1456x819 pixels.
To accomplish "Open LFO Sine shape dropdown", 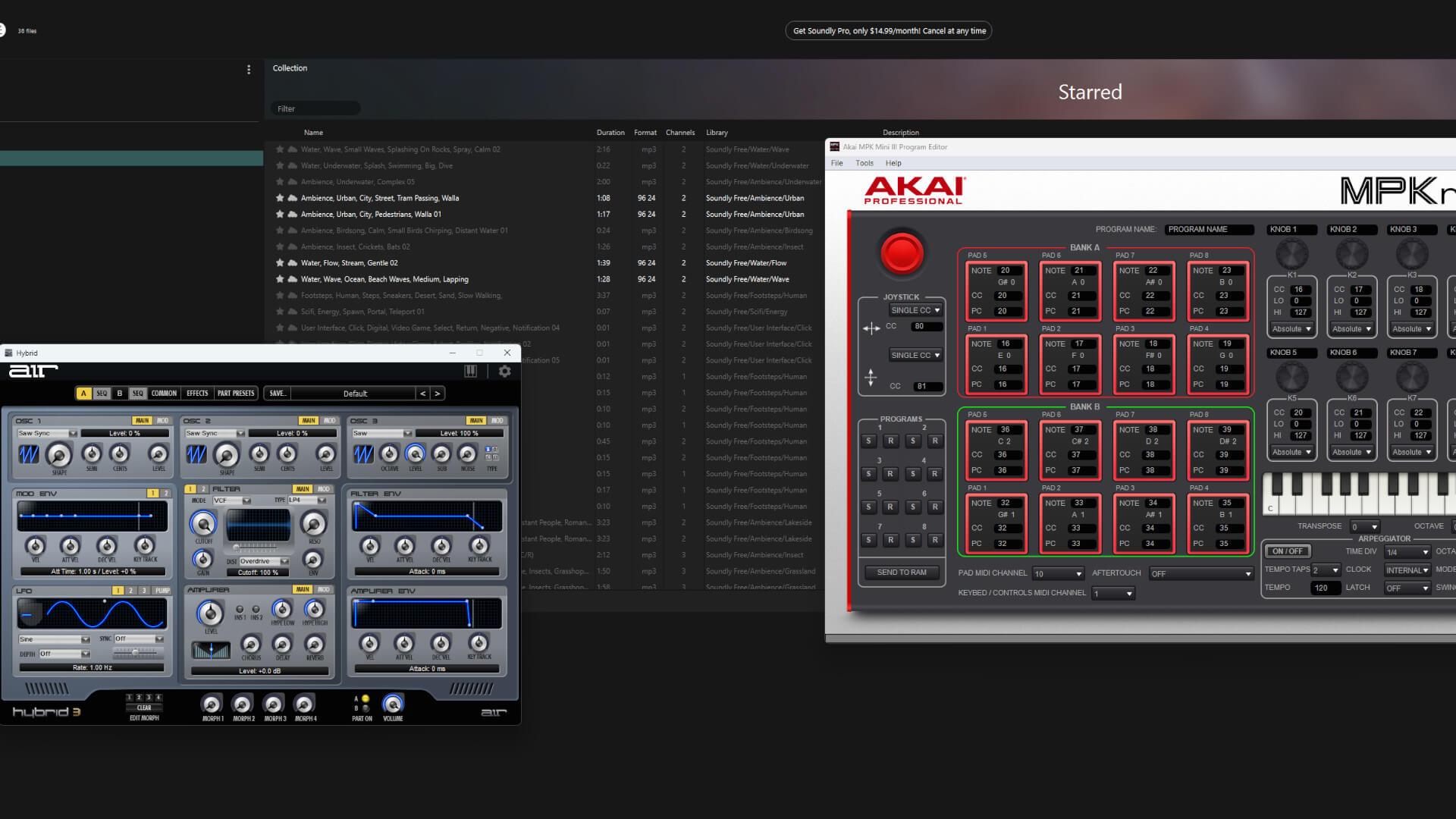I will coord(54,639).
